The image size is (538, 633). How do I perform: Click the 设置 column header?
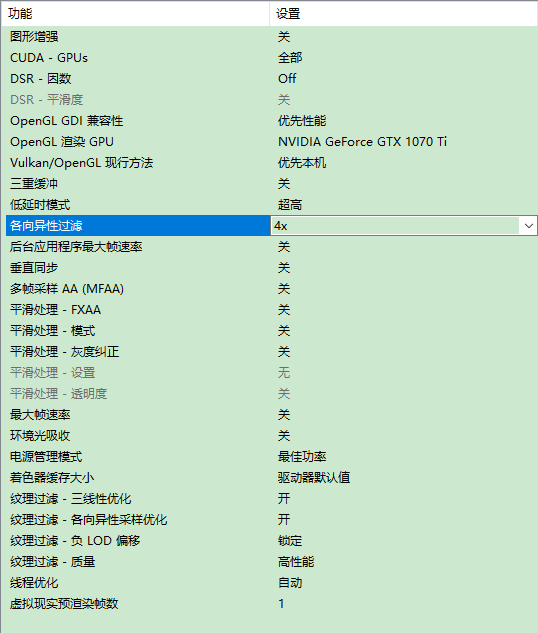(x=404, y=14)
